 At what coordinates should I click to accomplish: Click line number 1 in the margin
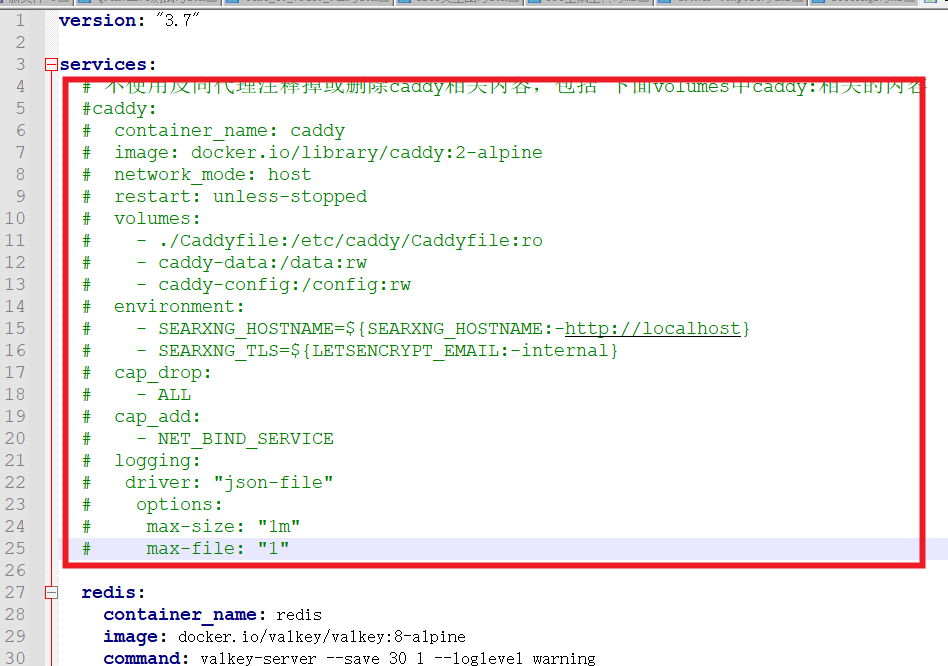click(20, 20)
